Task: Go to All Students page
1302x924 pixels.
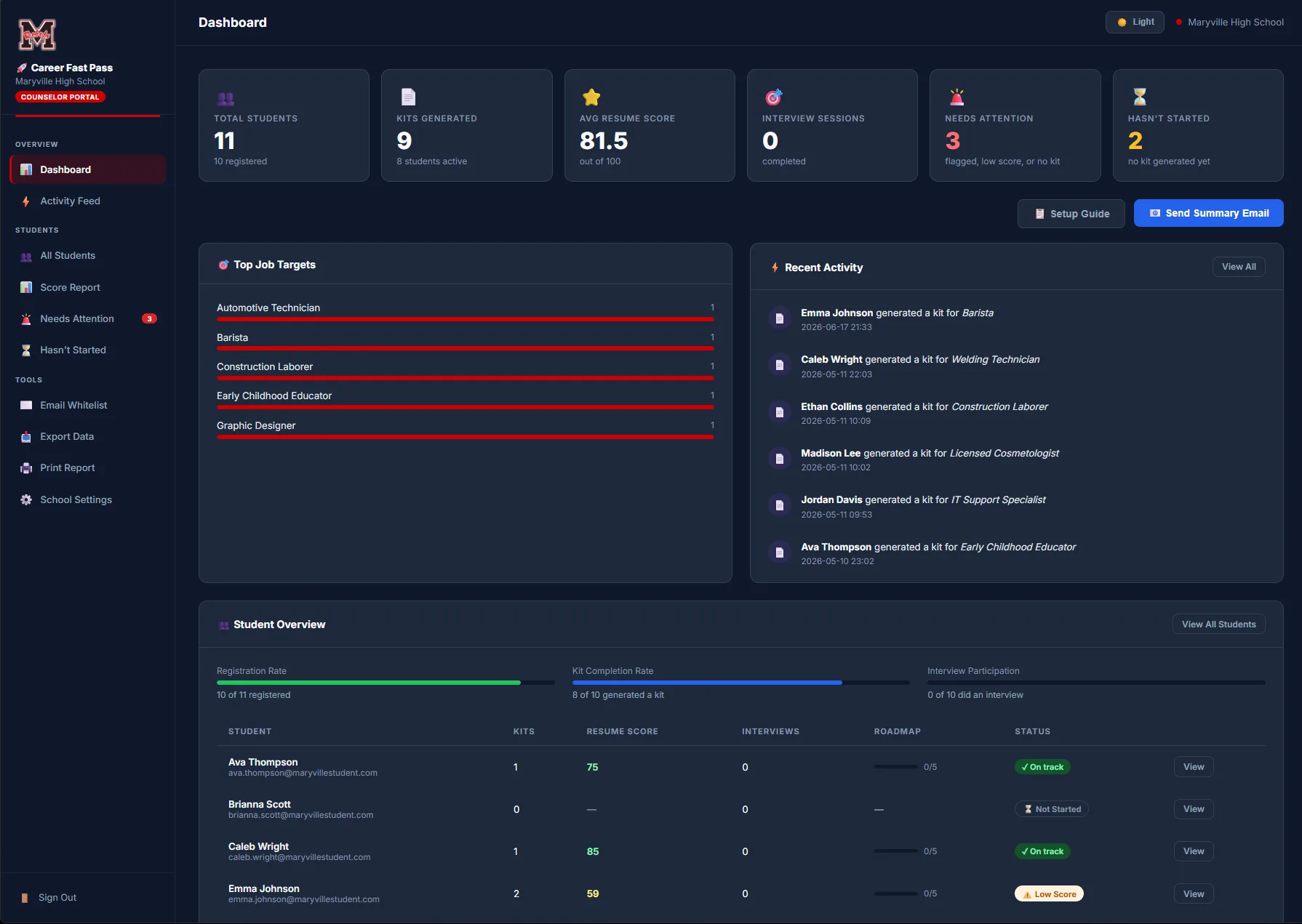Action: point(87,256)
